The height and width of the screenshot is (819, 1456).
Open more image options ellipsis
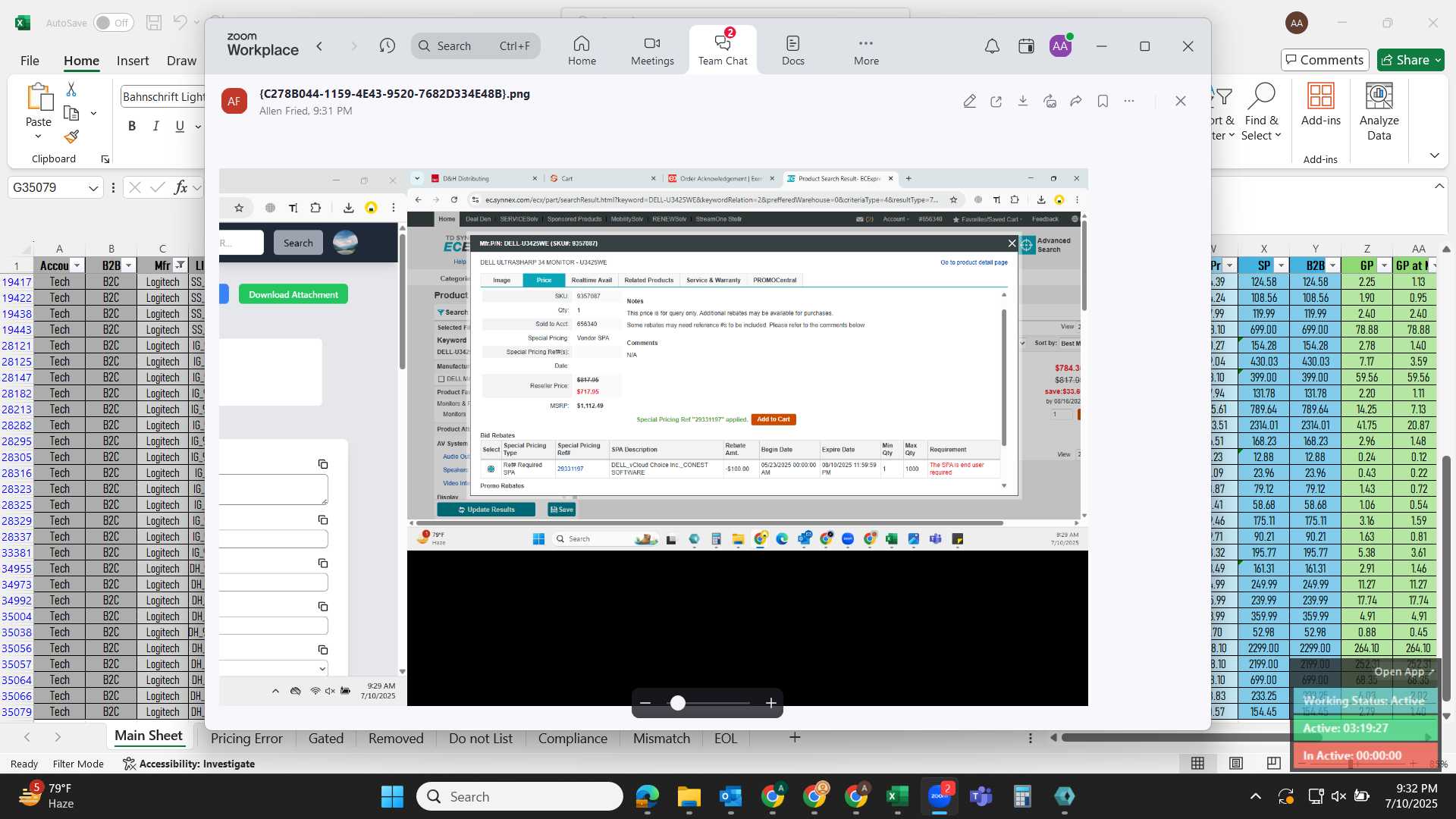pyautogui.click(x=1129, y=101)
